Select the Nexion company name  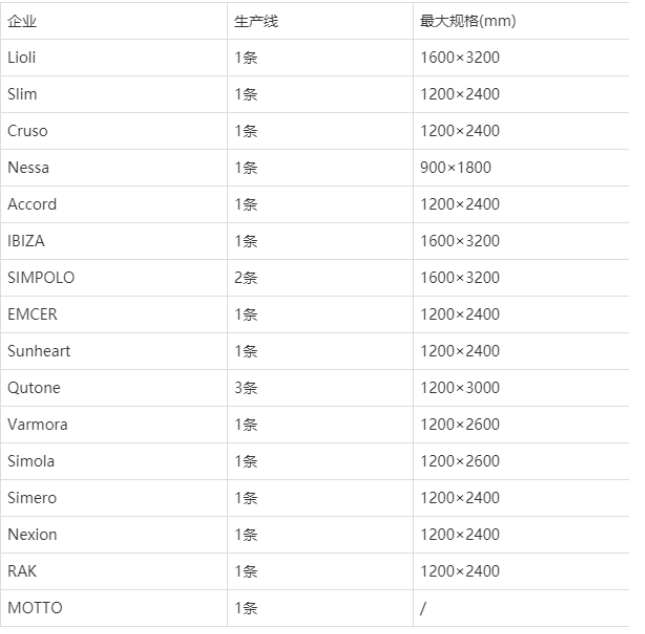point(32,534)
